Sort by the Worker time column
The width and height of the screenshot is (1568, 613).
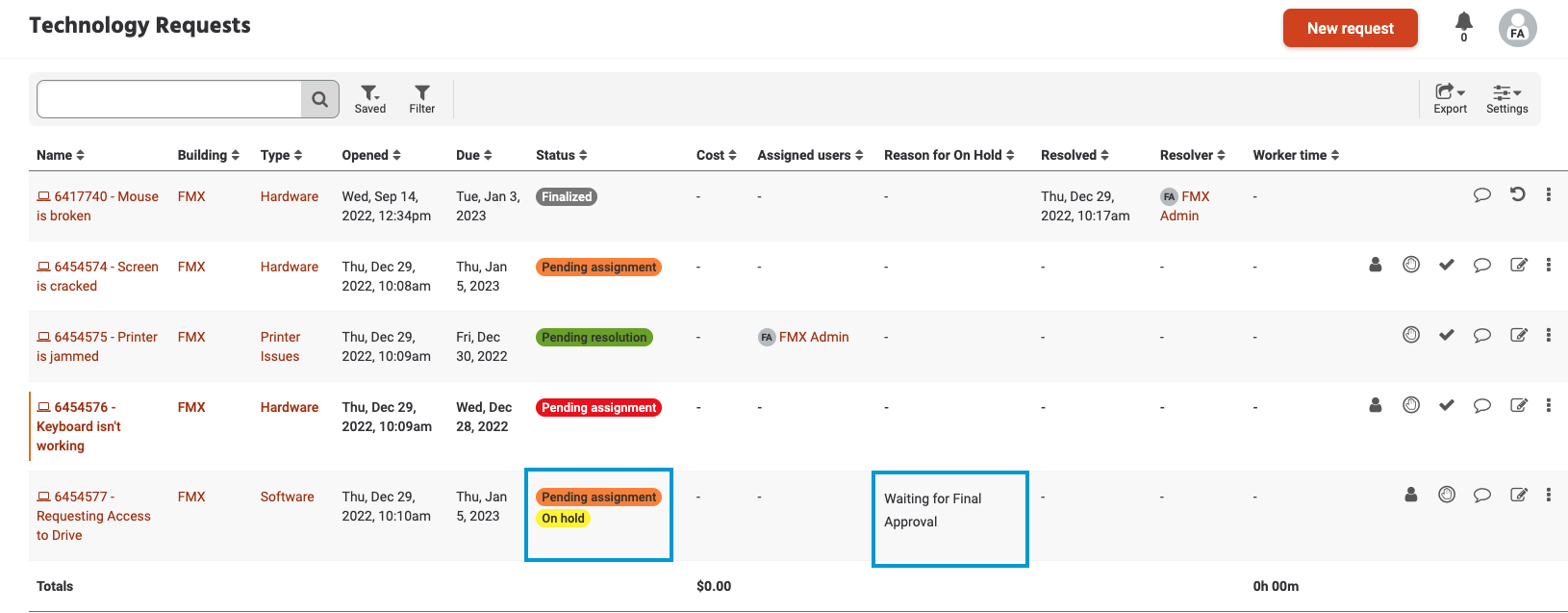pyautogui.click(x=1297, y=155)
